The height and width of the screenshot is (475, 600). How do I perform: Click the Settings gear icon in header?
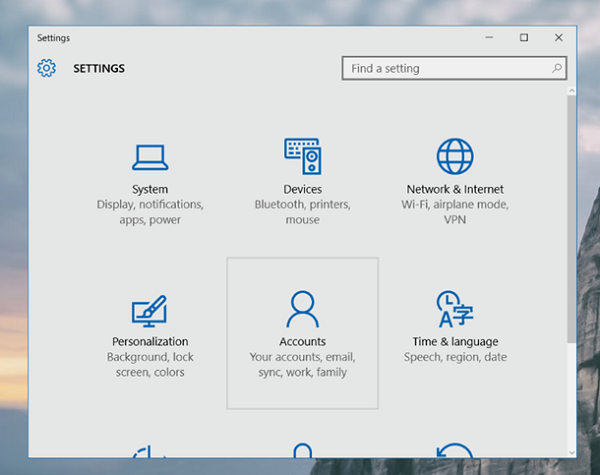pos(46,69)
